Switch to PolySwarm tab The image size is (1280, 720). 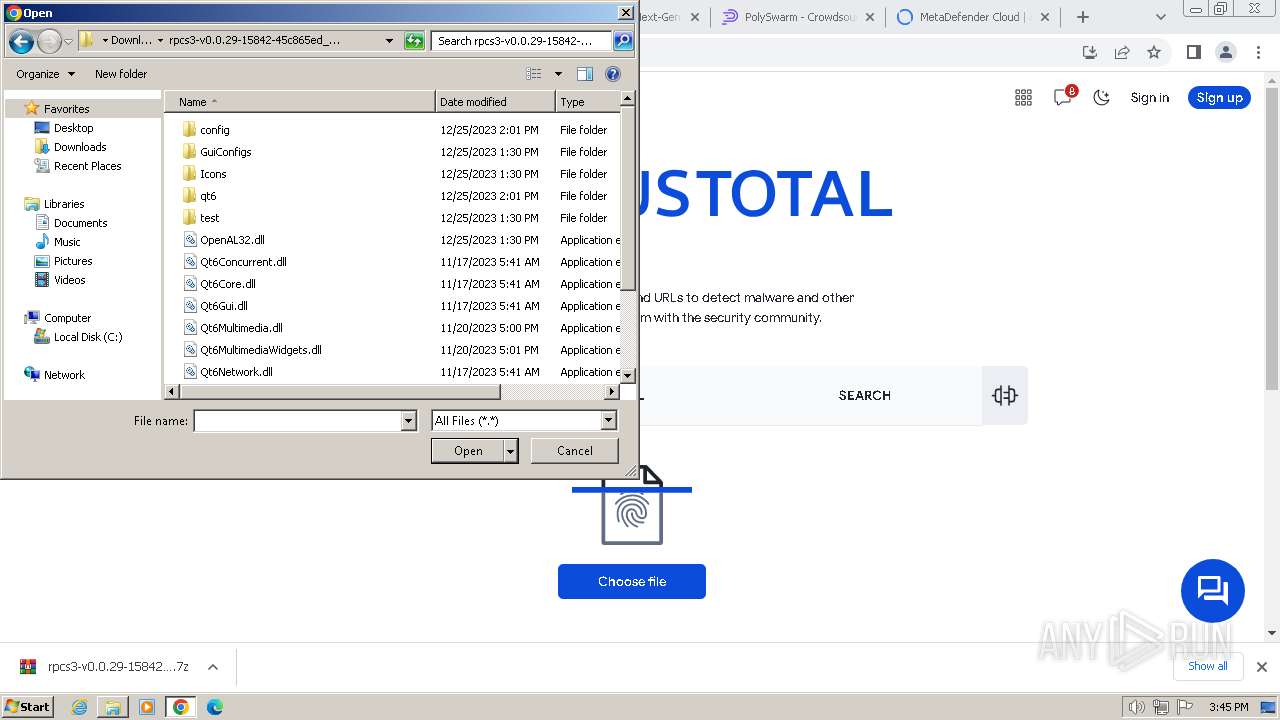[x=797, y=17]
